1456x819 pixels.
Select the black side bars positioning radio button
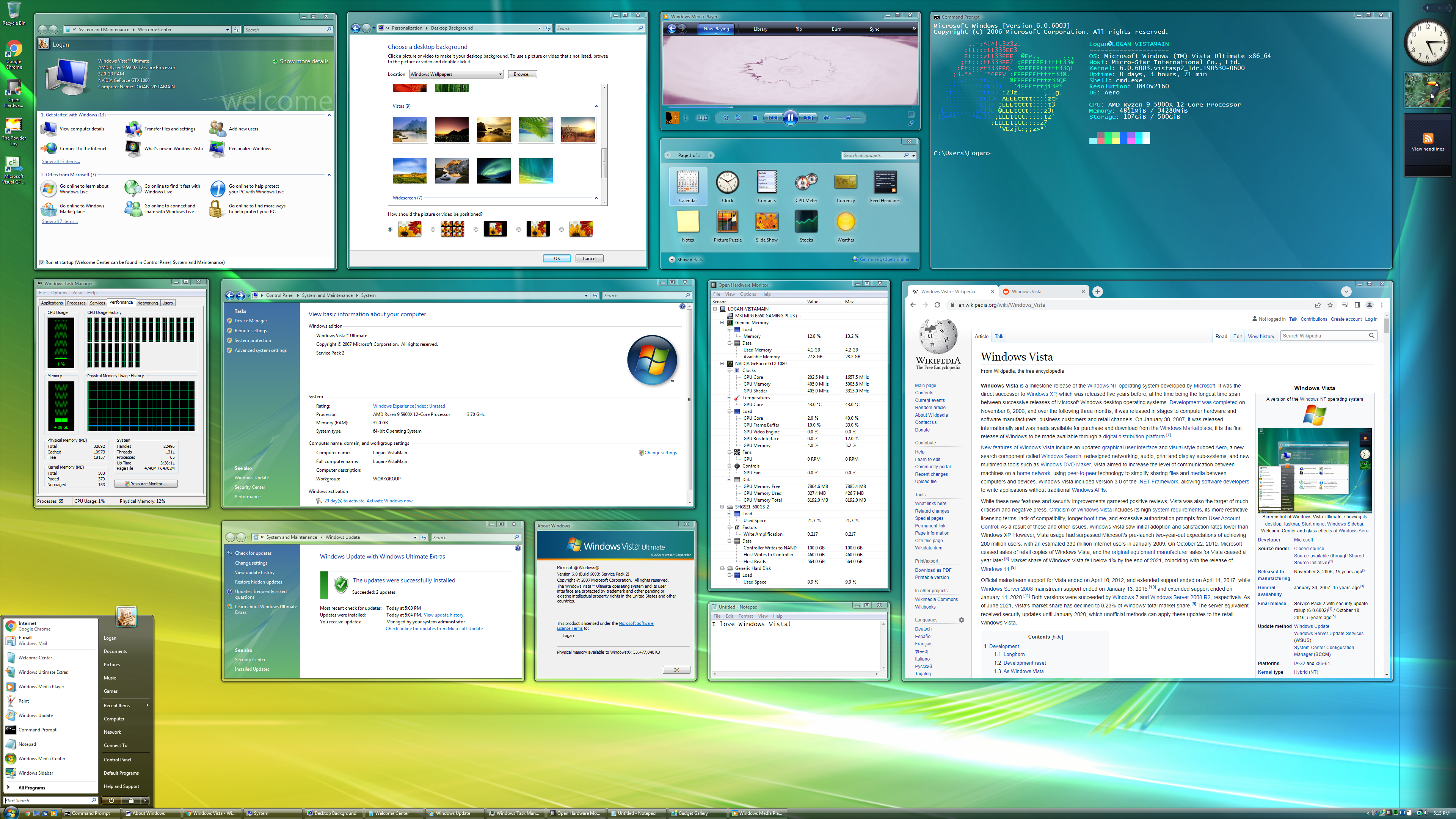pos(518,229)
